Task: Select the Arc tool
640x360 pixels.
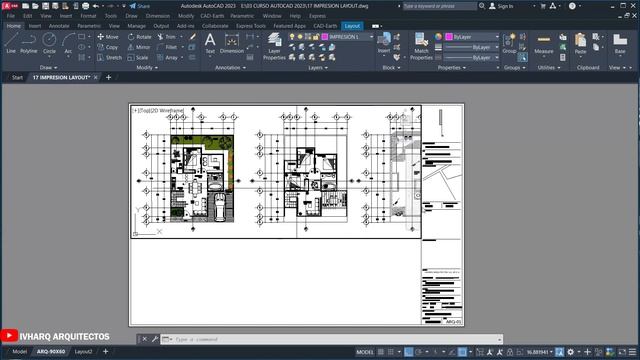Action: pyautogui.click(x=68, y=43)
